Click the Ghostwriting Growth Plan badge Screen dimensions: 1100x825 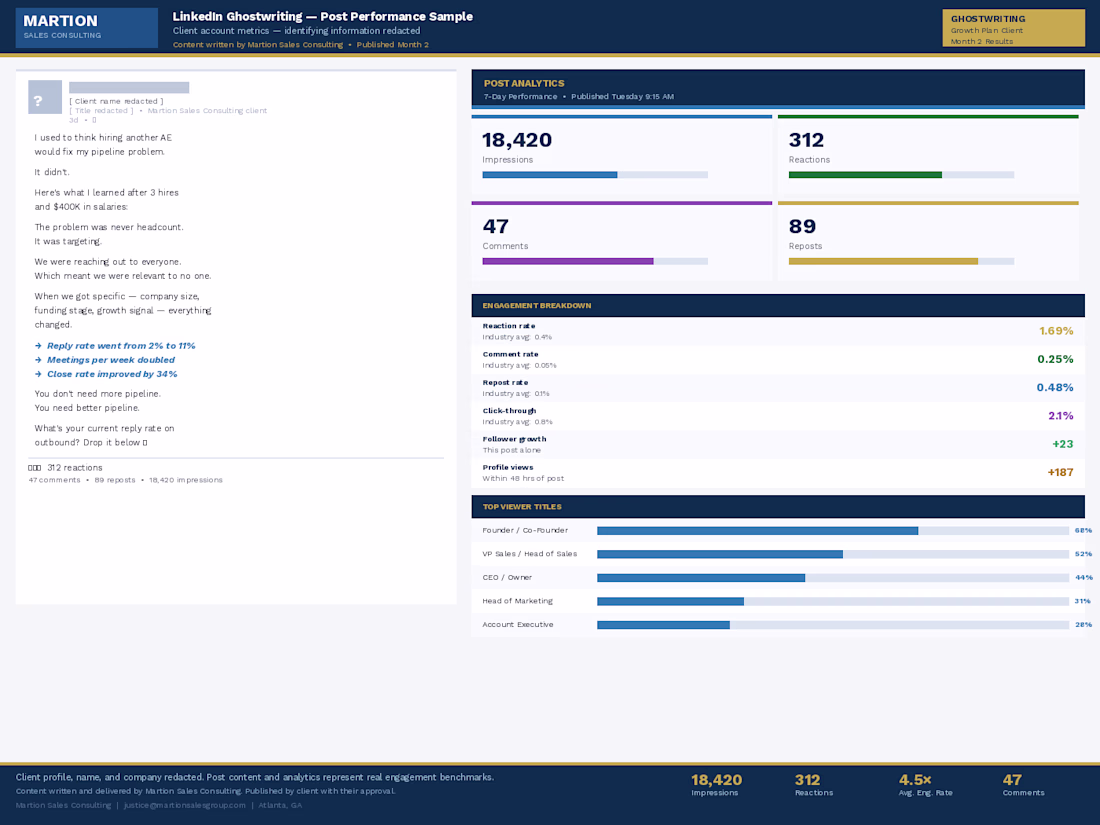[1013, 28]
